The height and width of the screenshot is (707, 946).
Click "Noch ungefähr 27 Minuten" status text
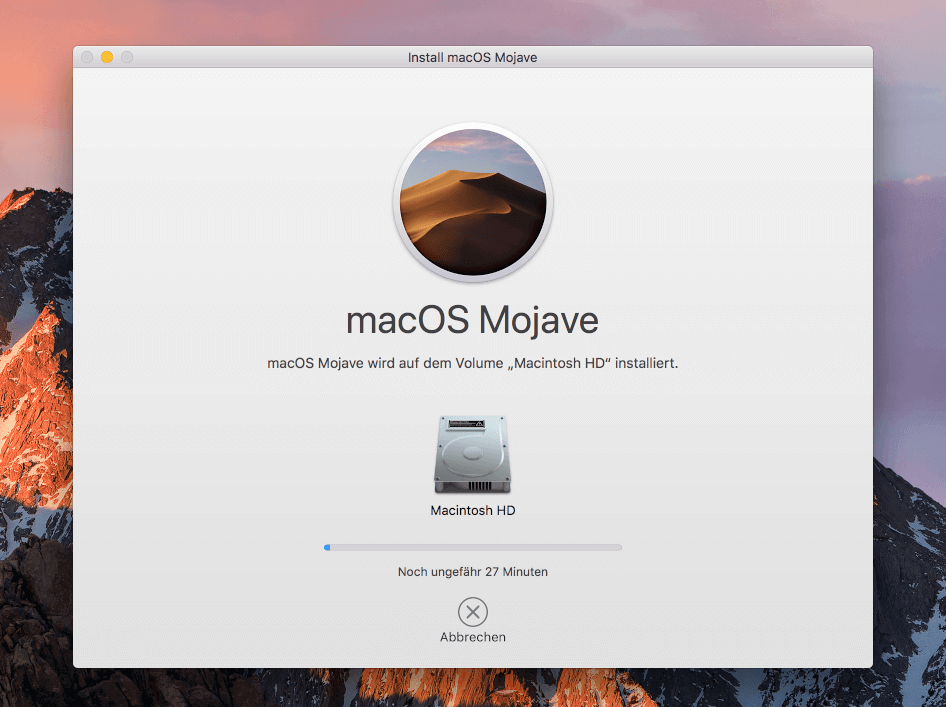[472, 572]
